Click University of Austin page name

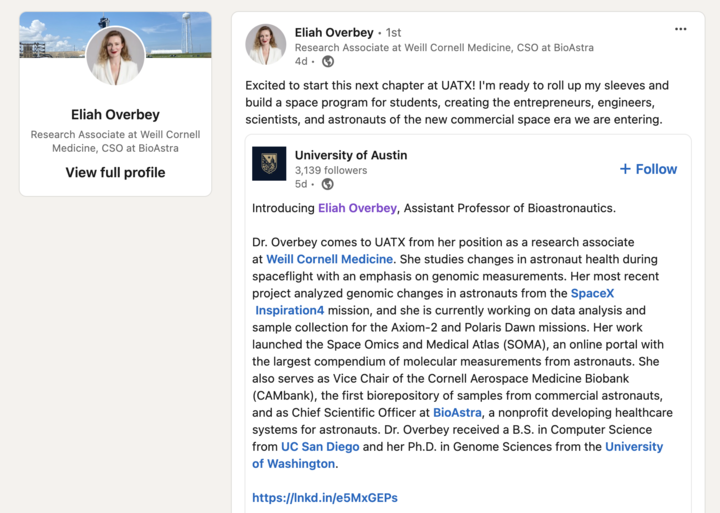(x=351, y=155)
